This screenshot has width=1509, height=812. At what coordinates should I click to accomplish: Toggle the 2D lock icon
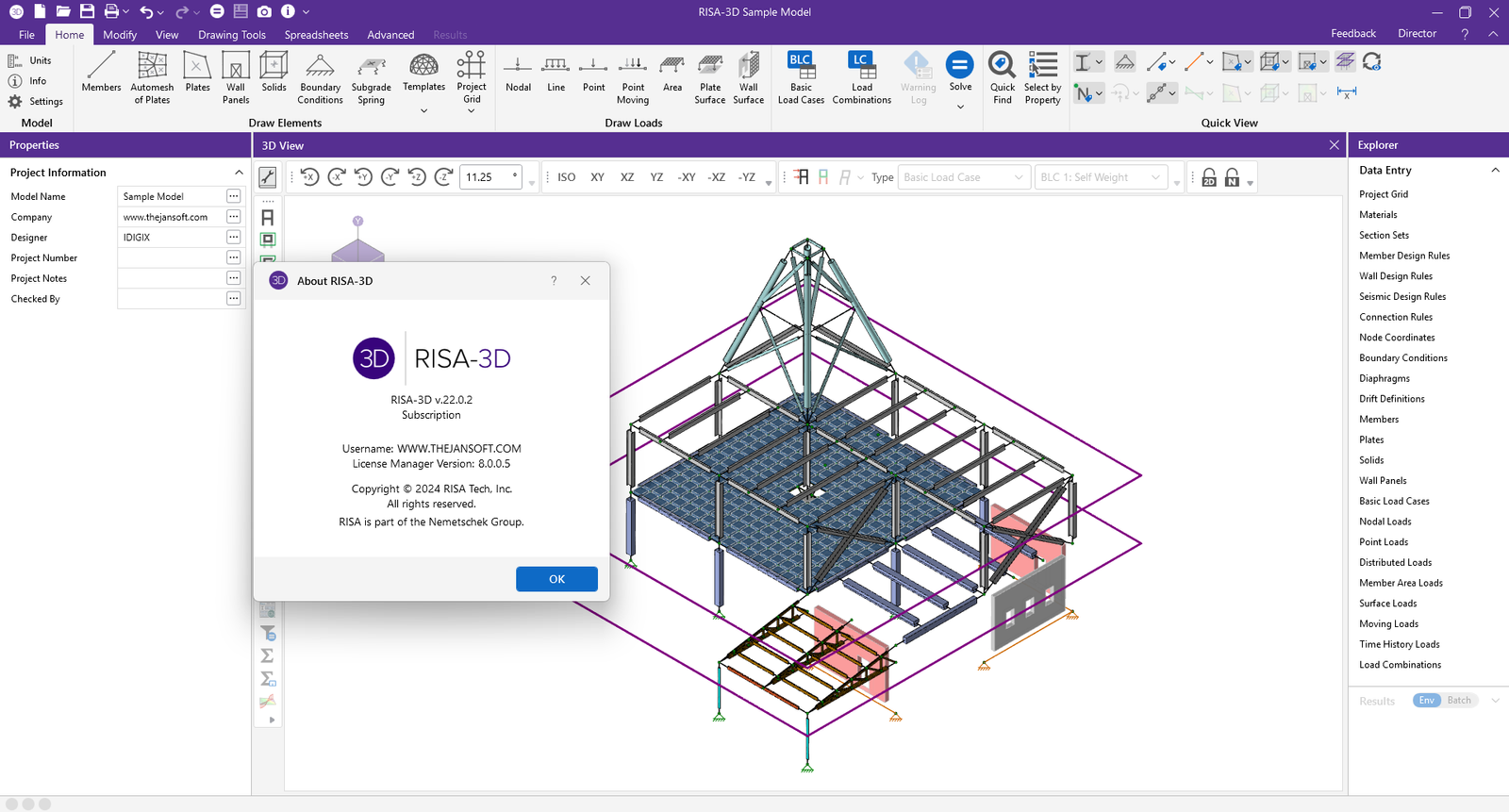coord(1209,177)
